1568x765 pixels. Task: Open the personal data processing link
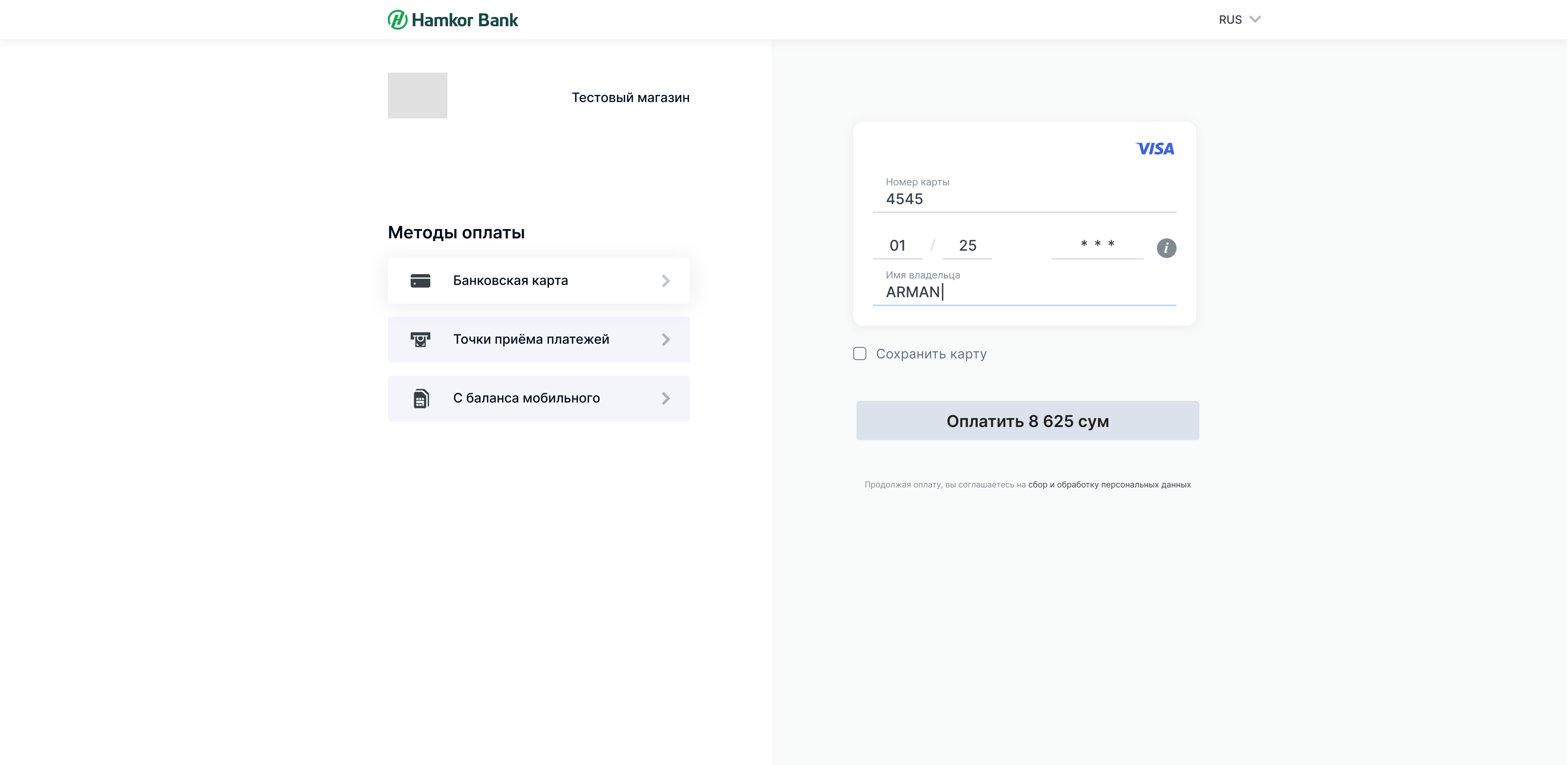(x=1109, y=484)
